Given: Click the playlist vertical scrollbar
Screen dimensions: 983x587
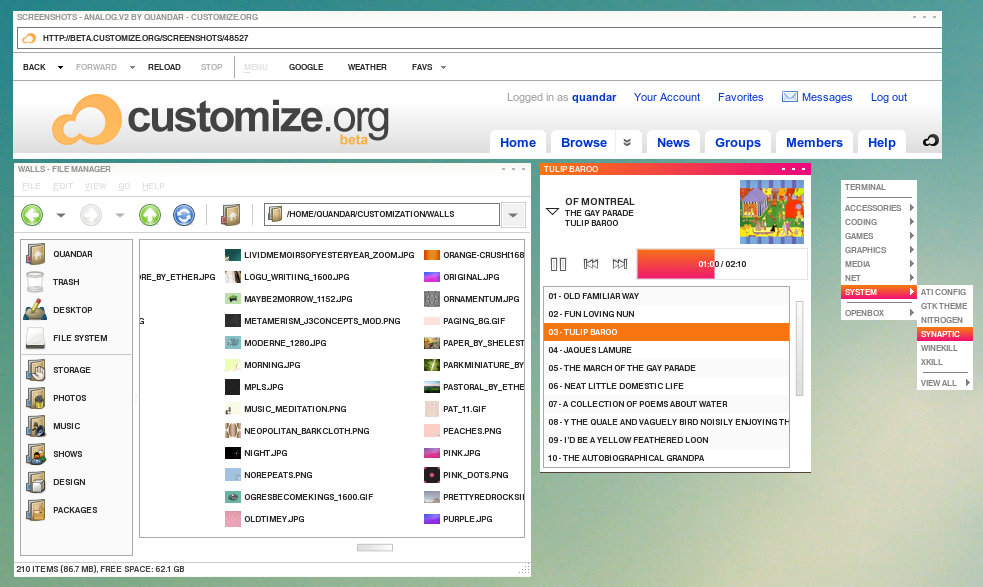Looking at the screenshot, I should pyautogui.click(x=799, y=348).
